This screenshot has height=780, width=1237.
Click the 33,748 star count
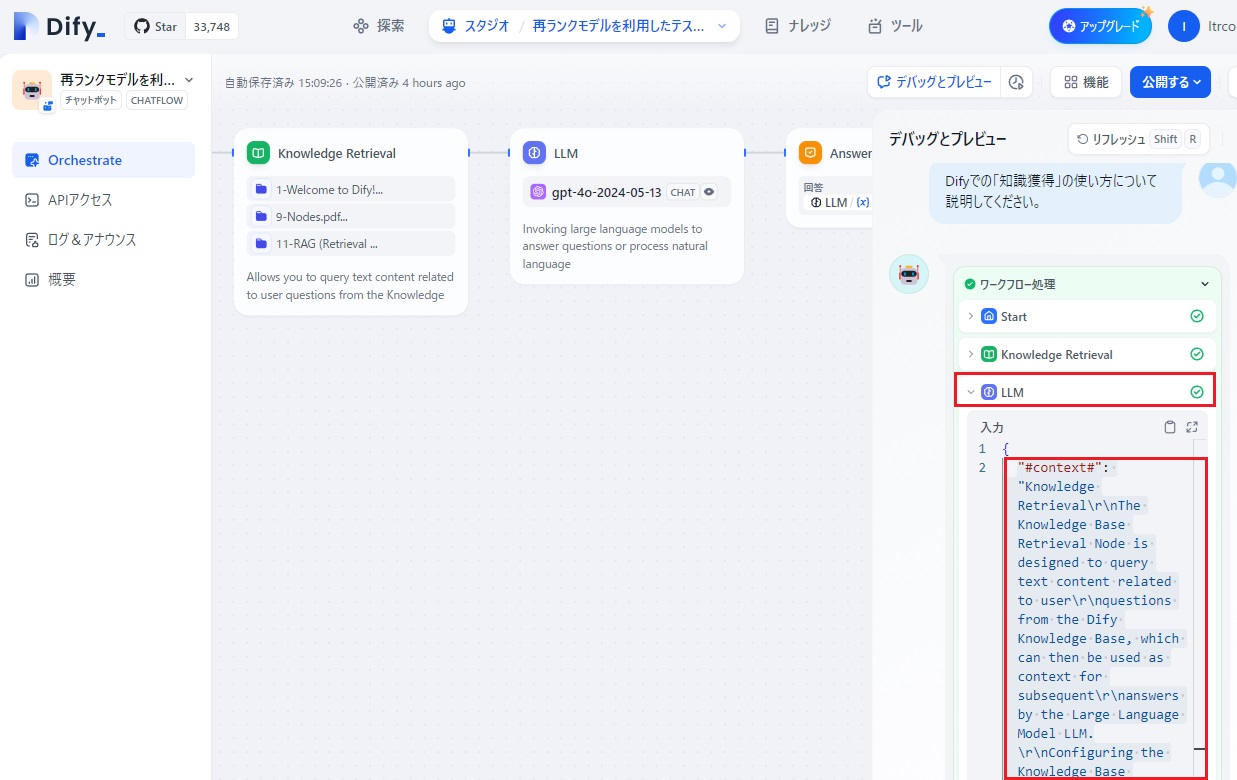(212, 27)
